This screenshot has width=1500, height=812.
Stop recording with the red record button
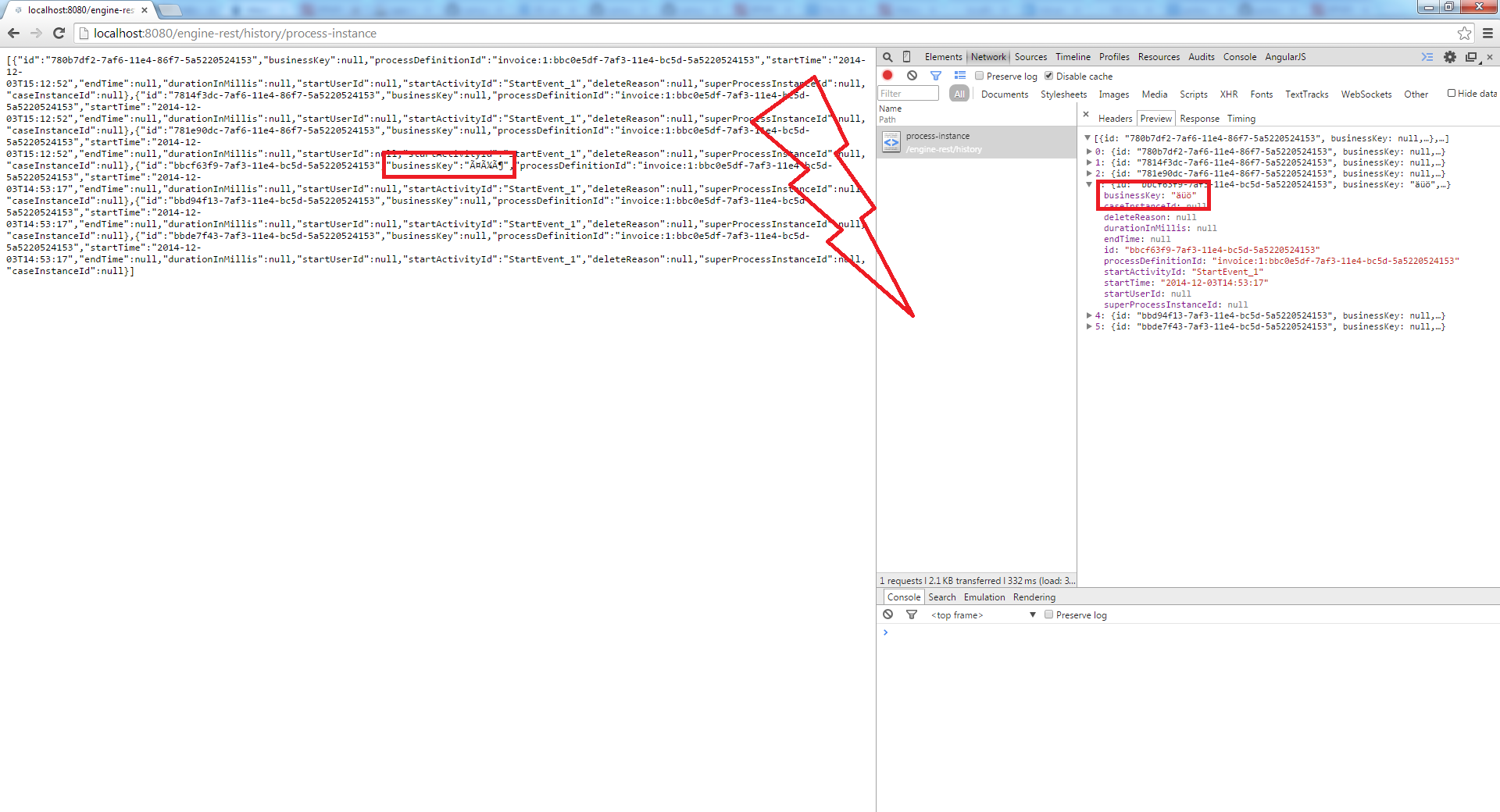coord(887,76)
